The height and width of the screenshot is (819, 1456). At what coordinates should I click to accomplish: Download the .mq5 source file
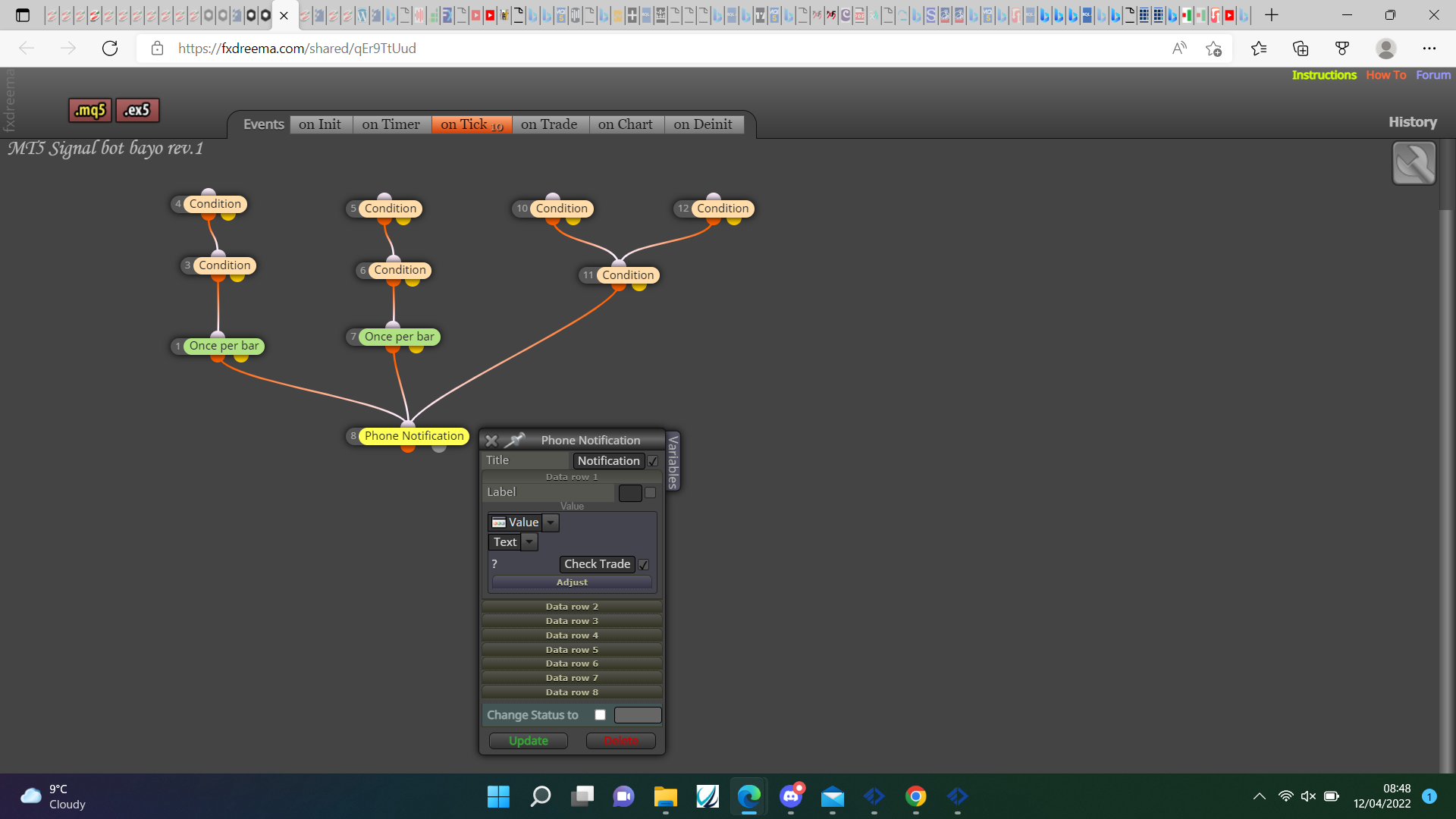click(x=90, y=110)
